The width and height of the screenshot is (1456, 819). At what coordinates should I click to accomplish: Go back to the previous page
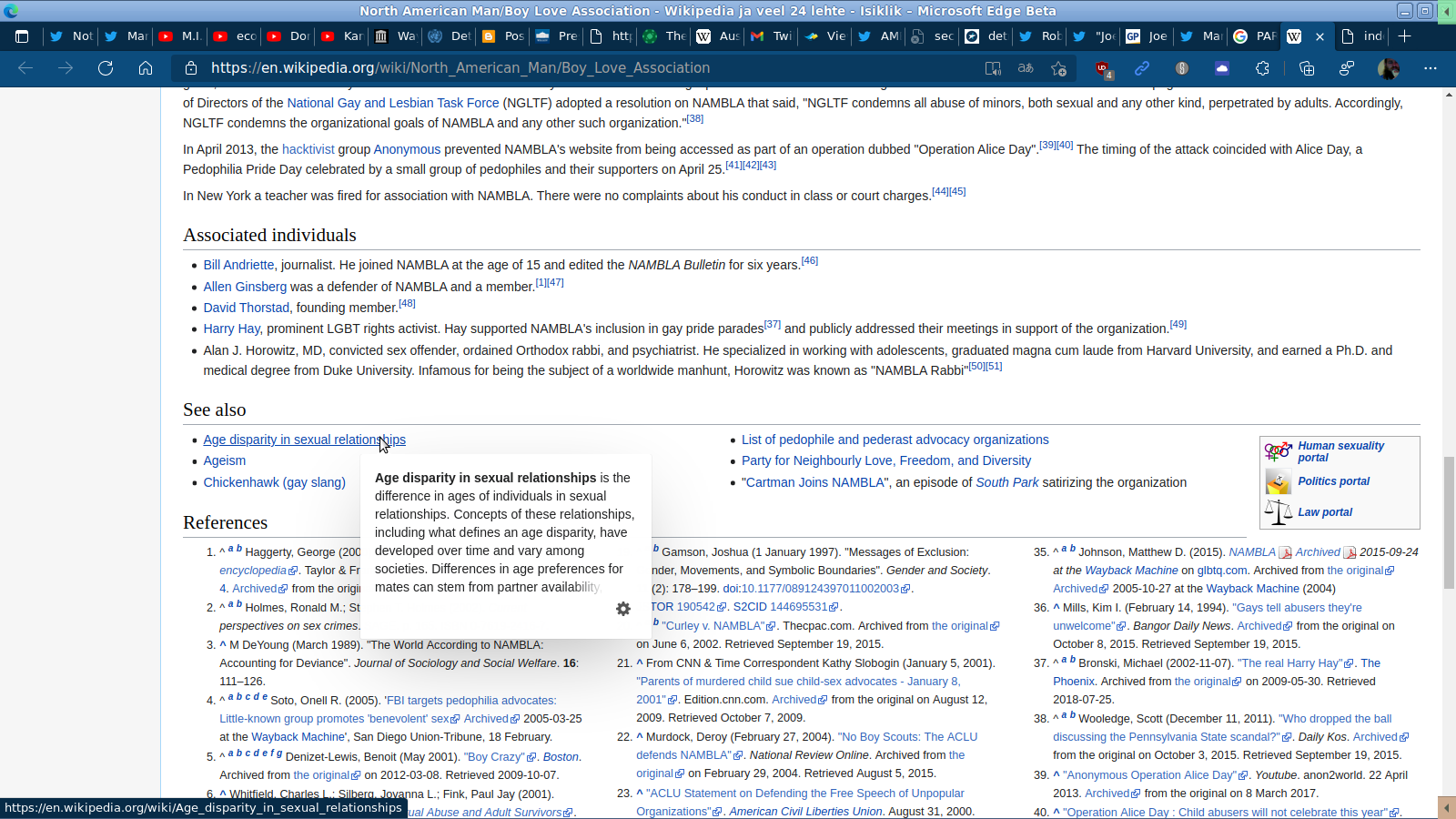(25, 68)
